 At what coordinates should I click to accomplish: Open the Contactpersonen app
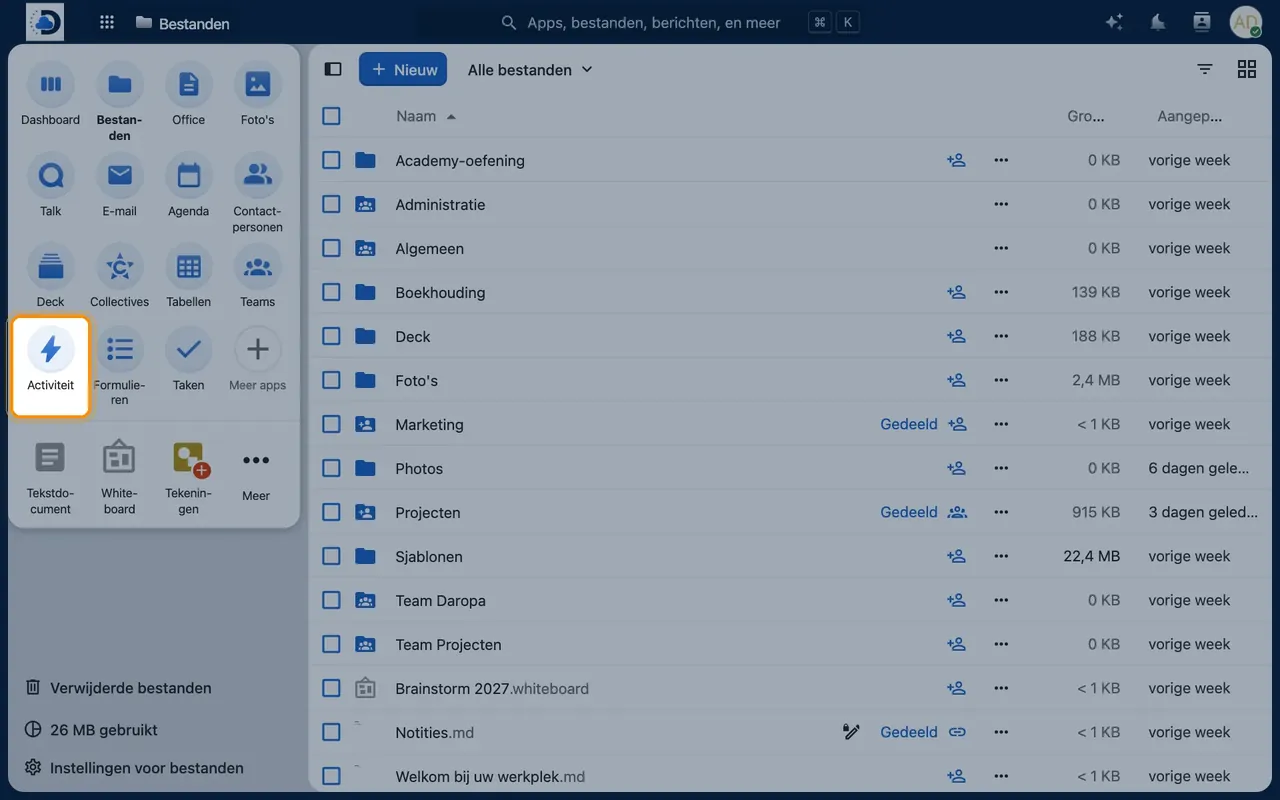coord(257,194)
